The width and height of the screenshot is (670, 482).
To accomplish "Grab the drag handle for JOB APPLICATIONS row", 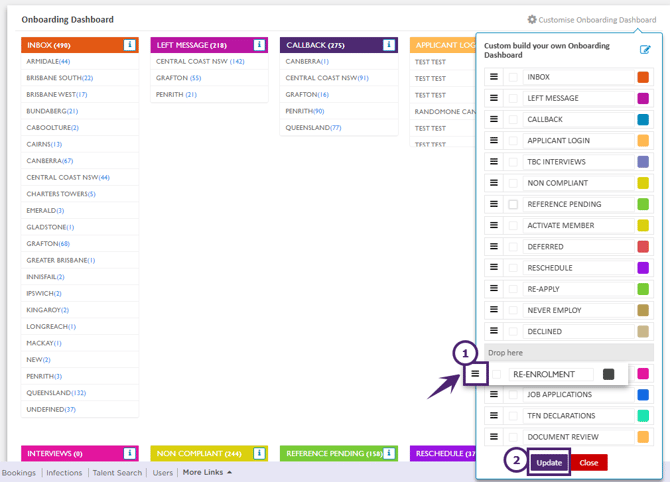I will (494, 394).
